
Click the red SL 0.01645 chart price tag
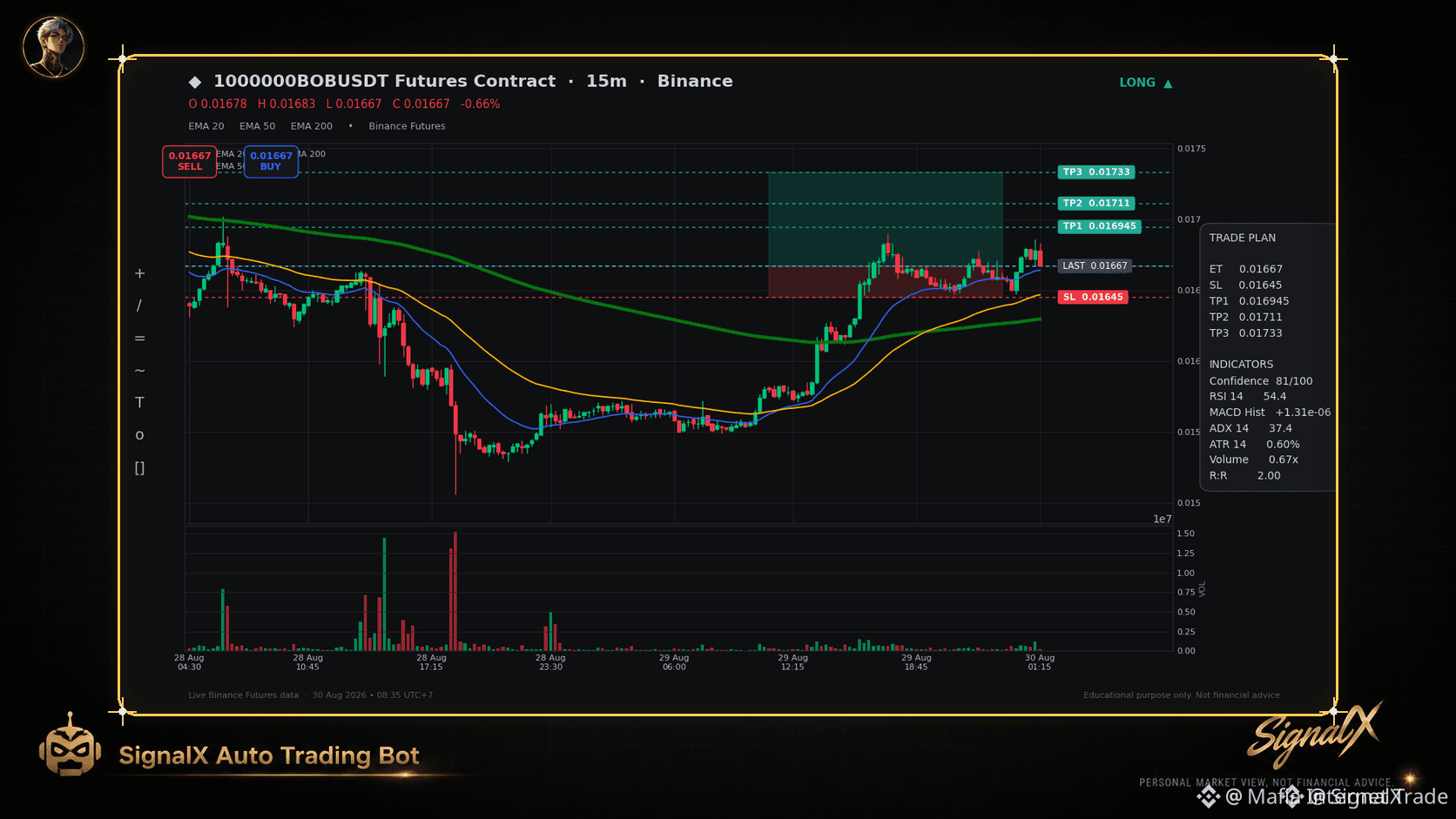point(1093,298)
